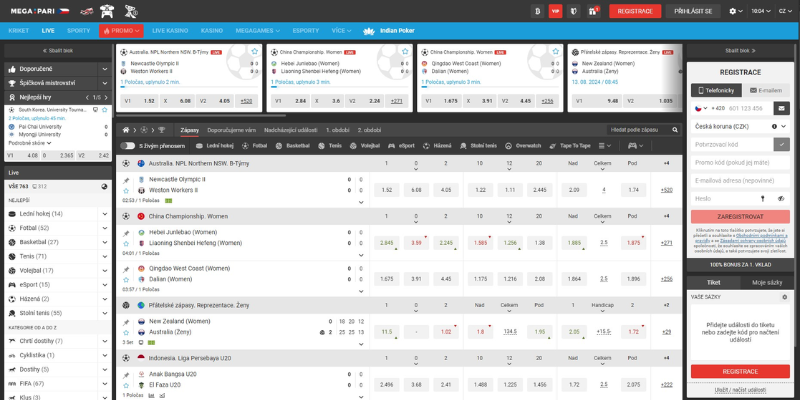
Task: Open Indian Poker link
Action: (x=389, y=31)
